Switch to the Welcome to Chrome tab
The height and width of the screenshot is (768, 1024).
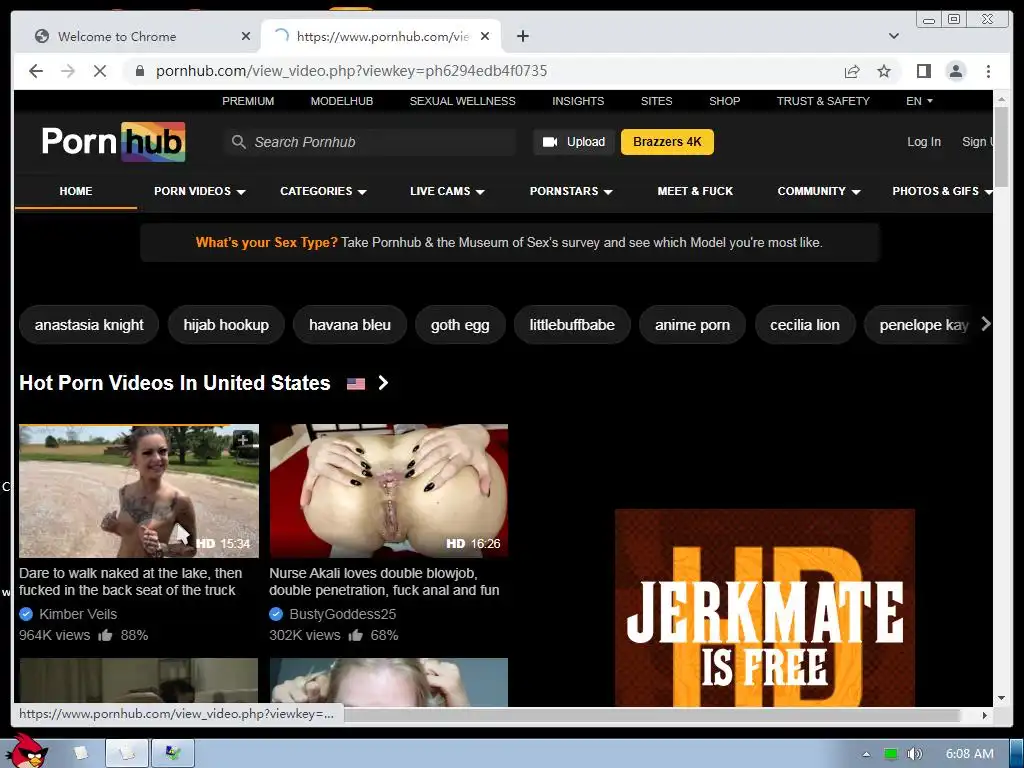coord(137,36)
